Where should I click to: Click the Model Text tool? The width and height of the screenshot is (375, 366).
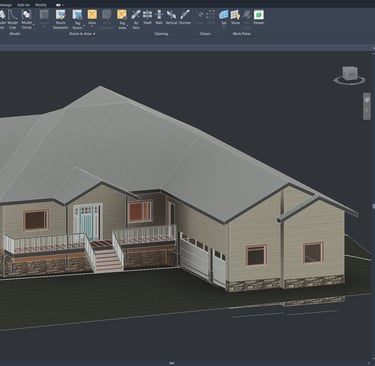pyautogui.click(x=2, y=19)
